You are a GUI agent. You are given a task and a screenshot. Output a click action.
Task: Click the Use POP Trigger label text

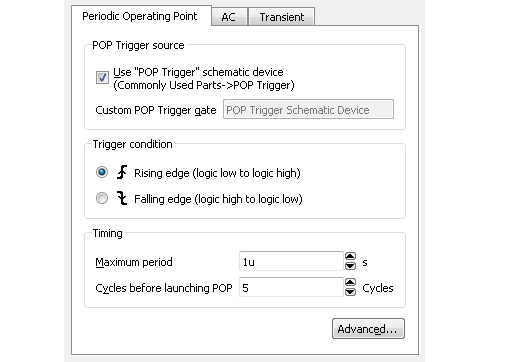[x=204, y=78]
